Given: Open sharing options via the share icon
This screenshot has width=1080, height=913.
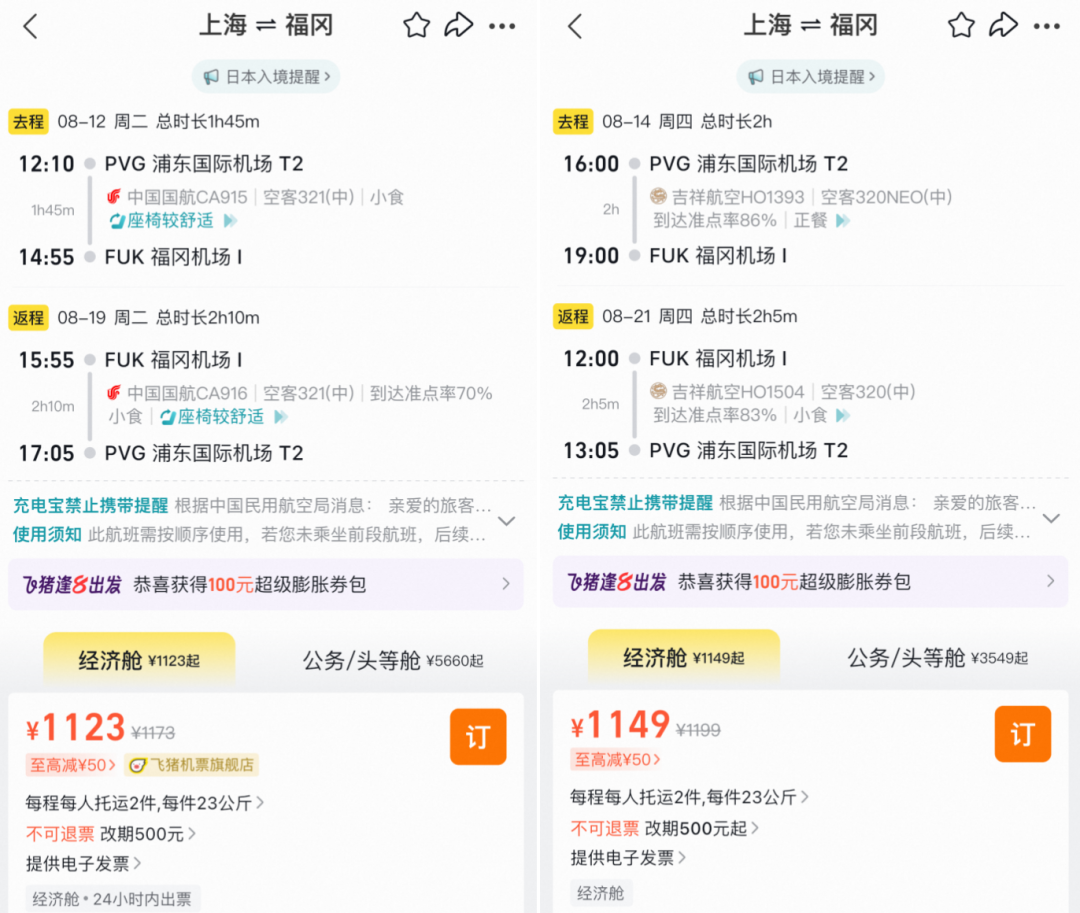Looking at the screenshot, I should tap(459, 25).
